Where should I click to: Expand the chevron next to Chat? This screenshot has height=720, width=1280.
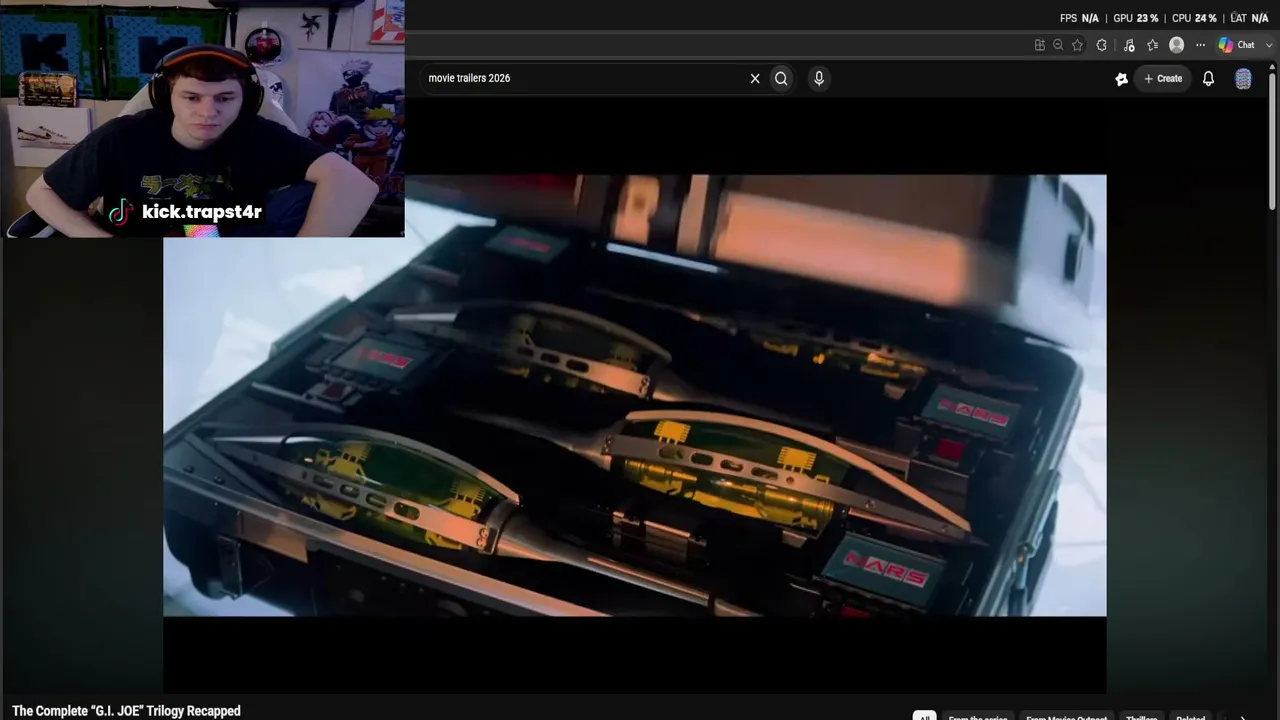[1270, 45]
